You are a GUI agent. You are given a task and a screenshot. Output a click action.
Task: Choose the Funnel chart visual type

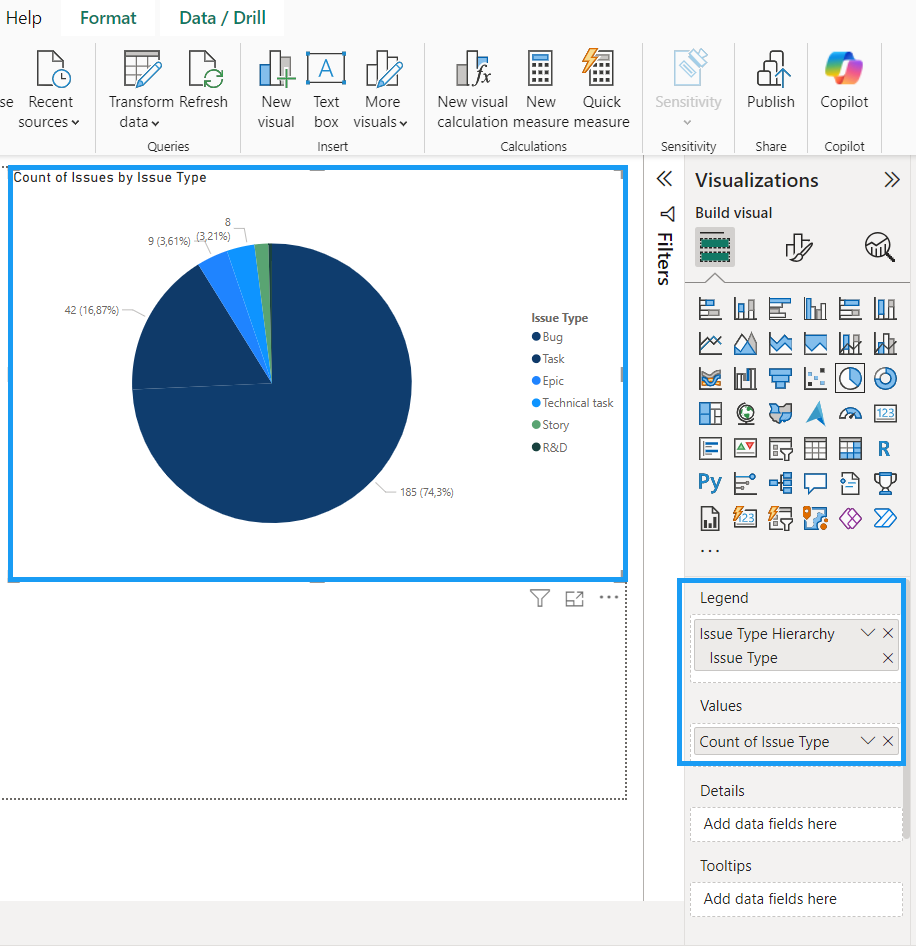pyautogui.click(x=780, y=378)
